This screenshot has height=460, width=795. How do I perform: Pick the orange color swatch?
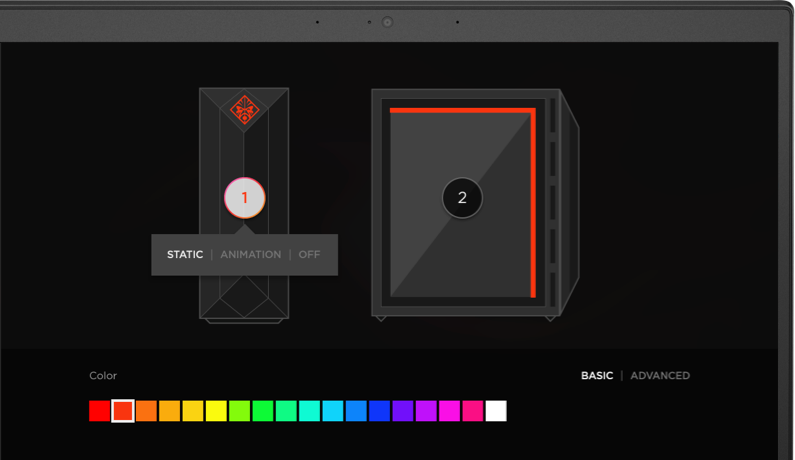pyautogui.click(x=146, y=411)
